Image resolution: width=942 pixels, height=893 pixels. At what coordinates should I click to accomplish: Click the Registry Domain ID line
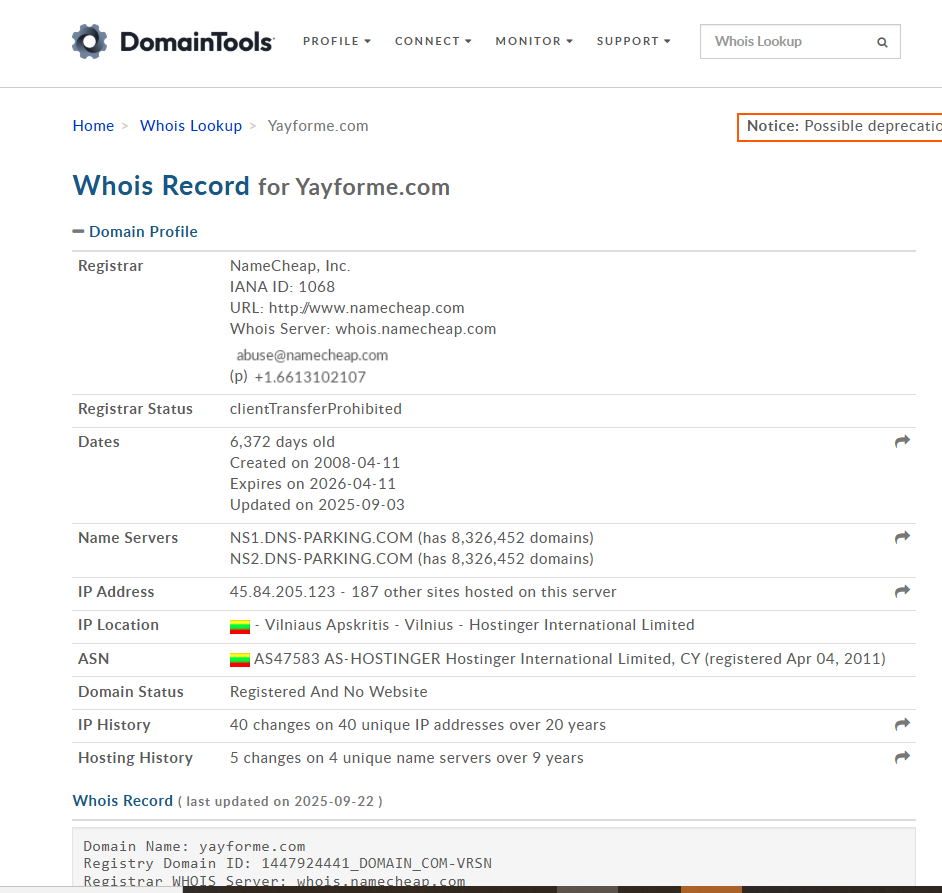tap(287, 864)
